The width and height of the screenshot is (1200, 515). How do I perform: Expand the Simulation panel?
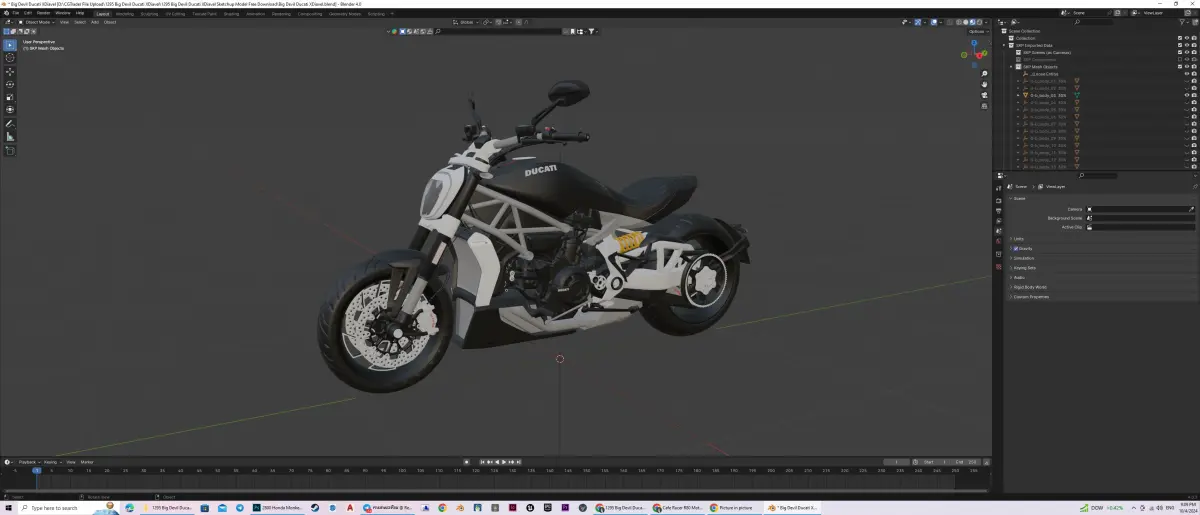pyautogui.click(x=1024, y=258)
